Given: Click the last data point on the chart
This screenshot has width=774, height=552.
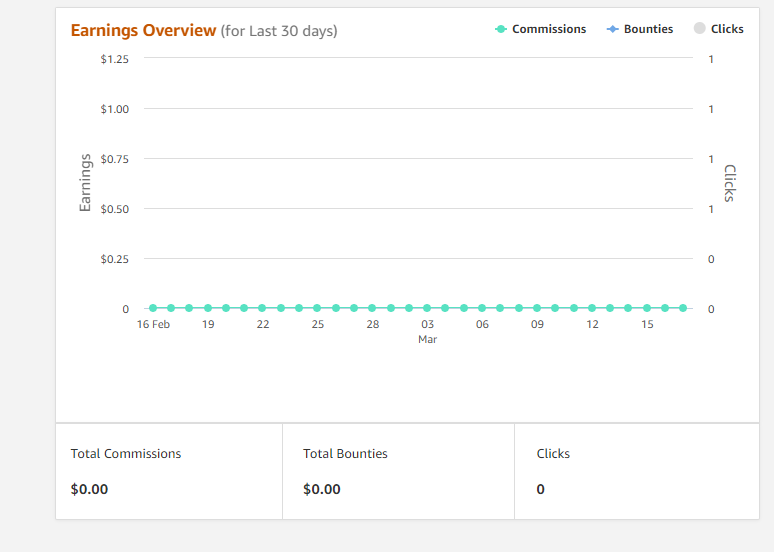Looking at the screenshot, I should (x=683, y=308).
